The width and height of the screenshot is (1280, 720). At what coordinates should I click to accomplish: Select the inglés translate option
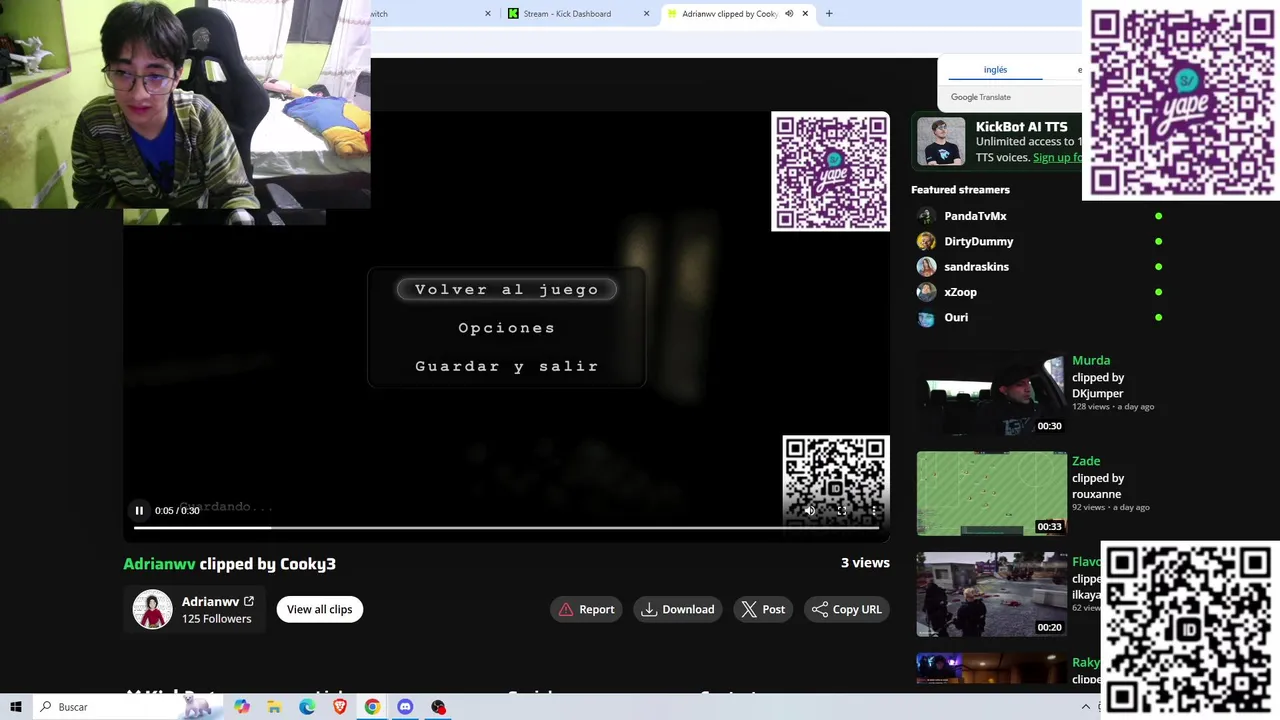[x=995, y=70]
